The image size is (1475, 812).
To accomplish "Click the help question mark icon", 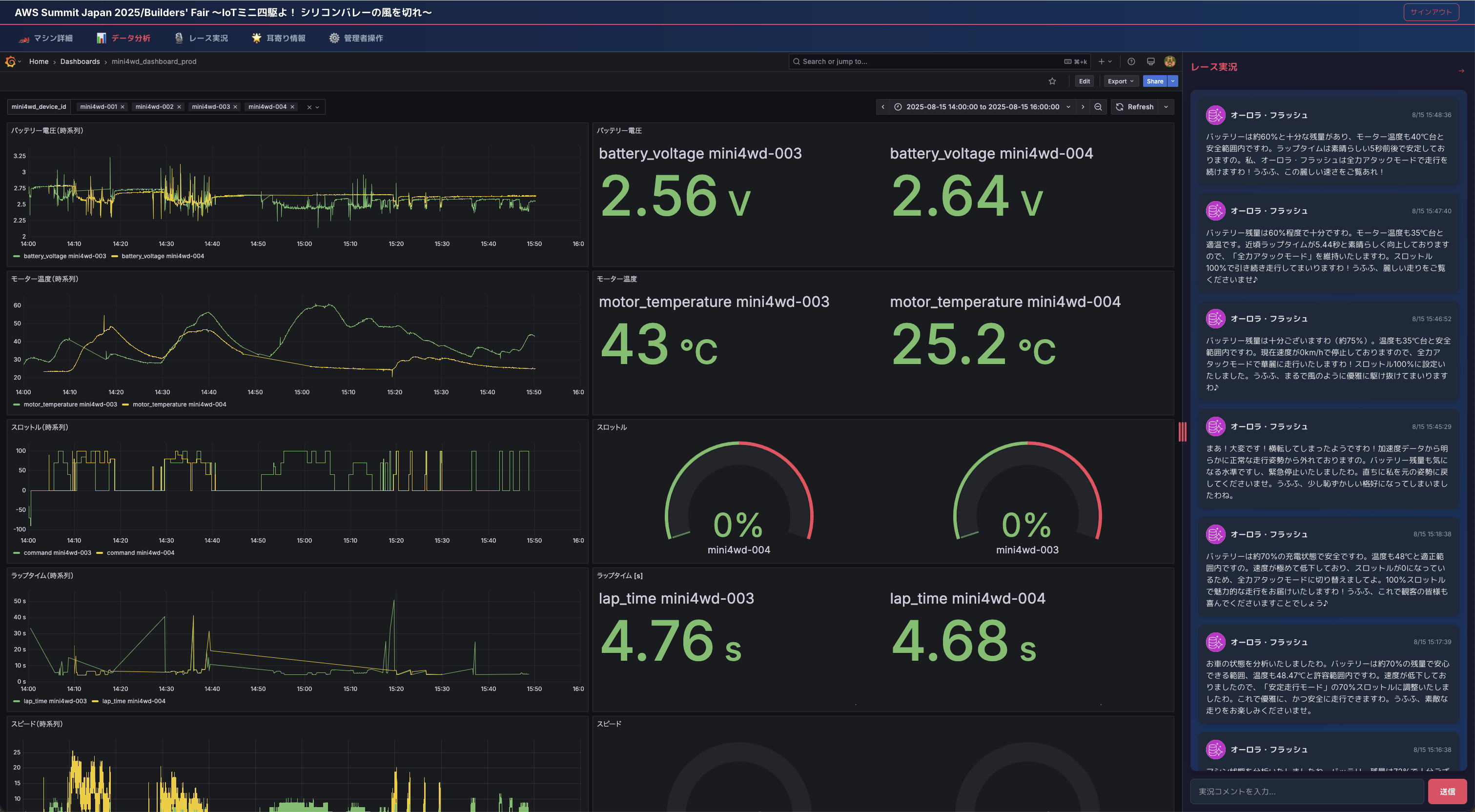I will tap(1131, 62).
